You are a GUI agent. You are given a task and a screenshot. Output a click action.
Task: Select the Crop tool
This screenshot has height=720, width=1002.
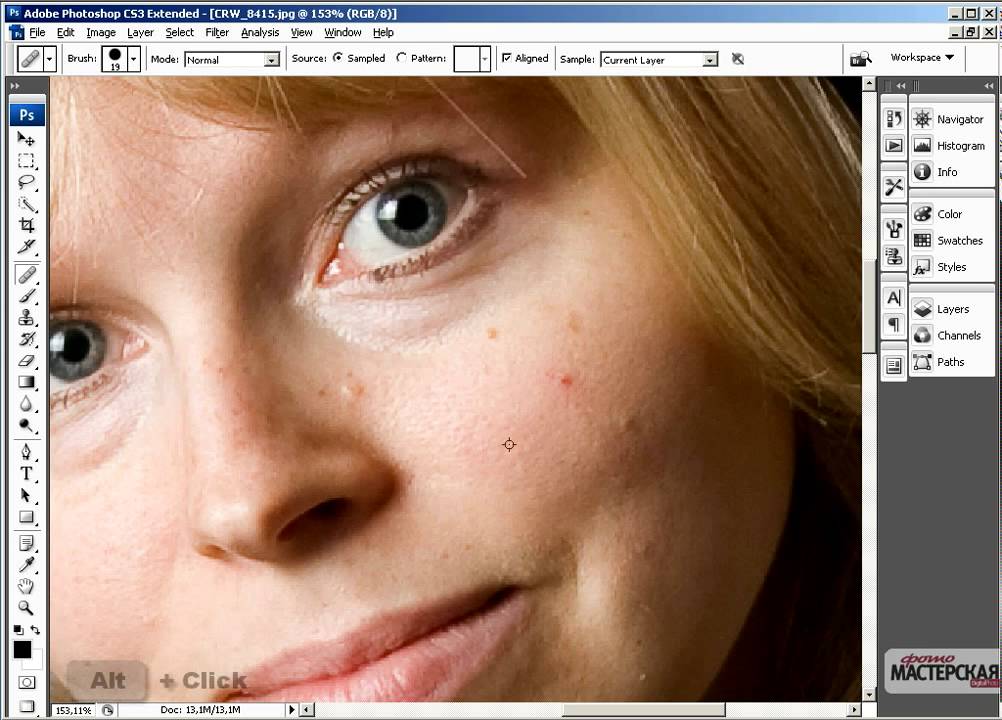26,225
